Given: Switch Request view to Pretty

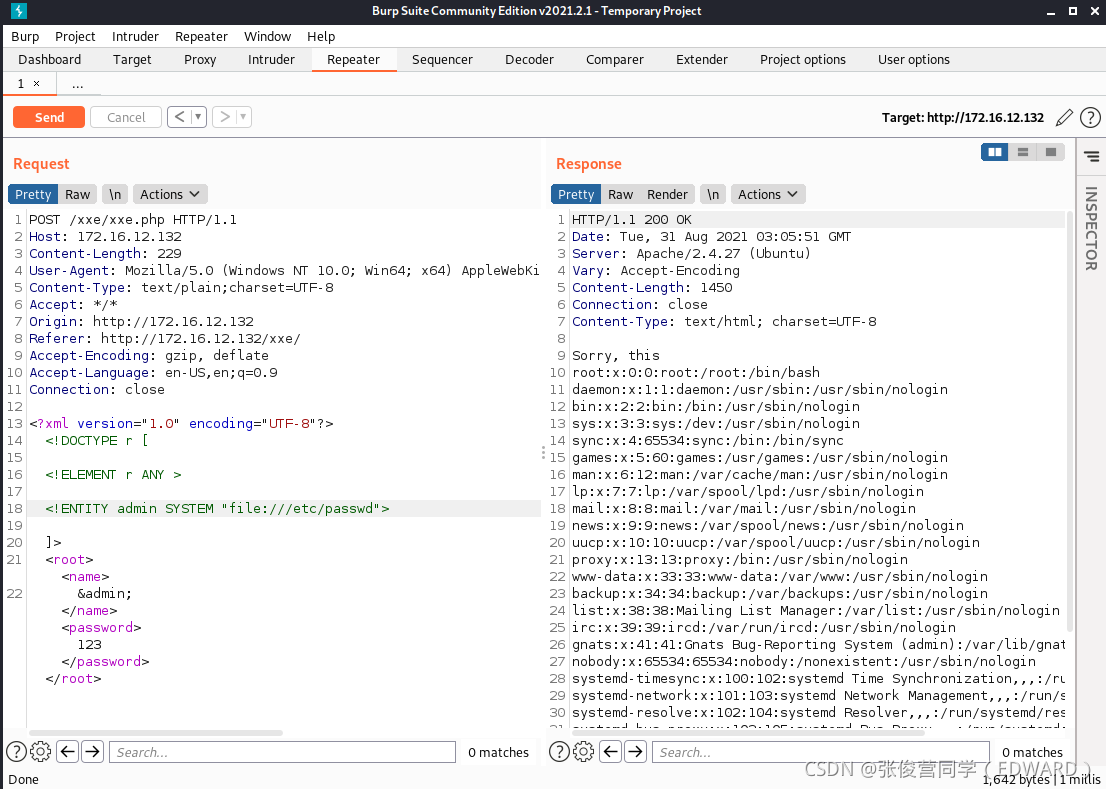Looking at the screenshot, I should point(33,195).
